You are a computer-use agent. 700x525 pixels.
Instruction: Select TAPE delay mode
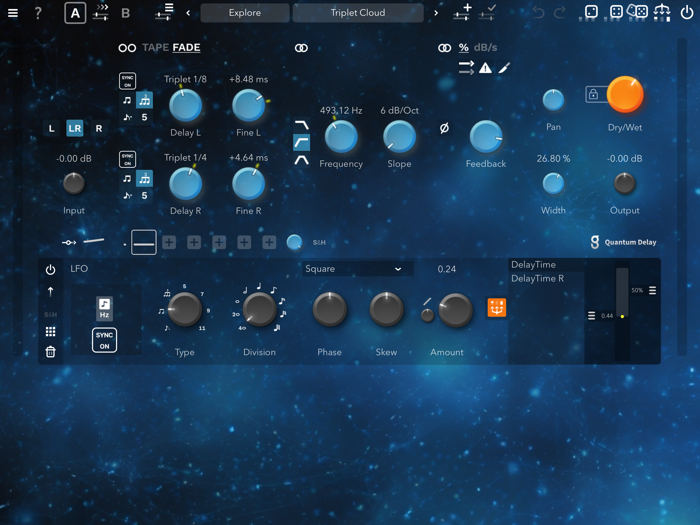tap(155, 47)
